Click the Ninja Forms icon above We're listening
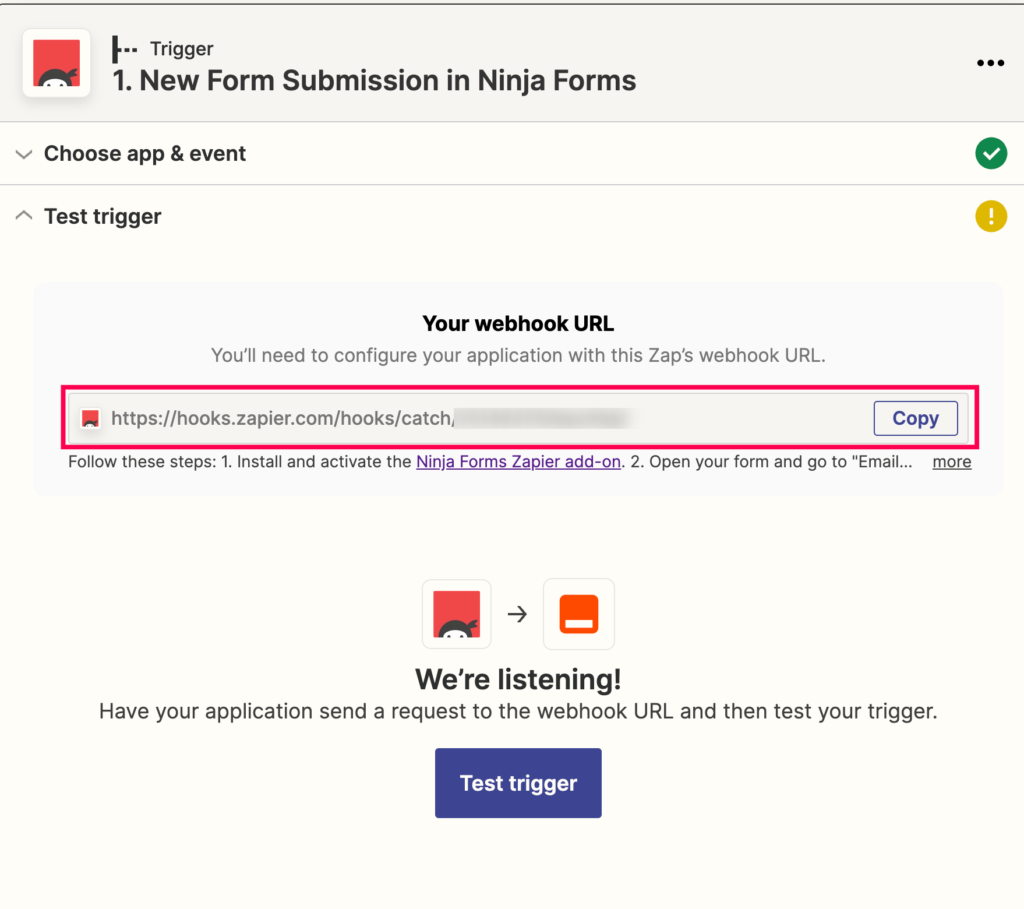Image resolution: width=1024 pixels, height=909 pixels. [456, 614]
